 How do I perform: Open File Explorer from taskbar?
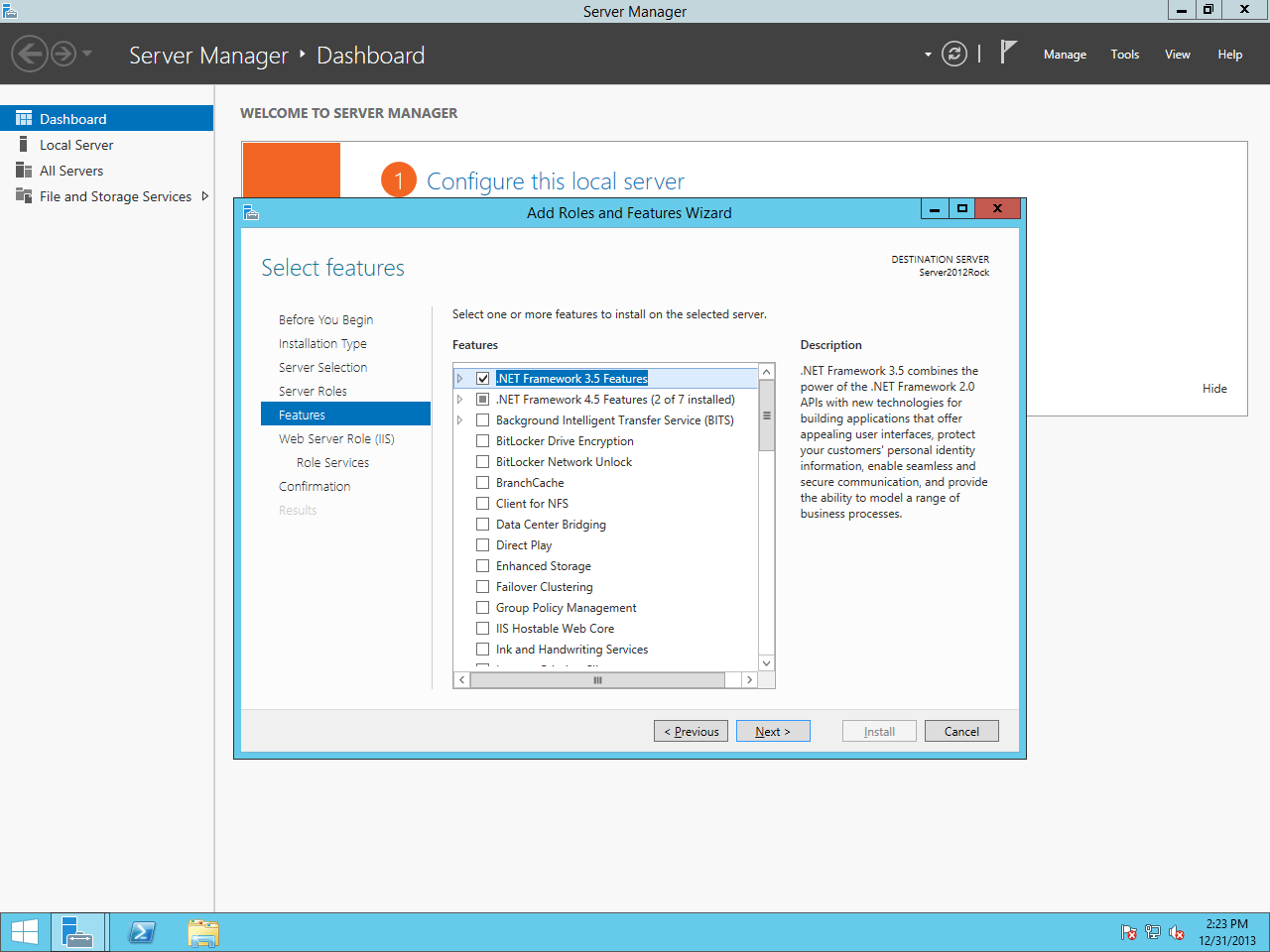pyautogui.click(x=203, y=932)
